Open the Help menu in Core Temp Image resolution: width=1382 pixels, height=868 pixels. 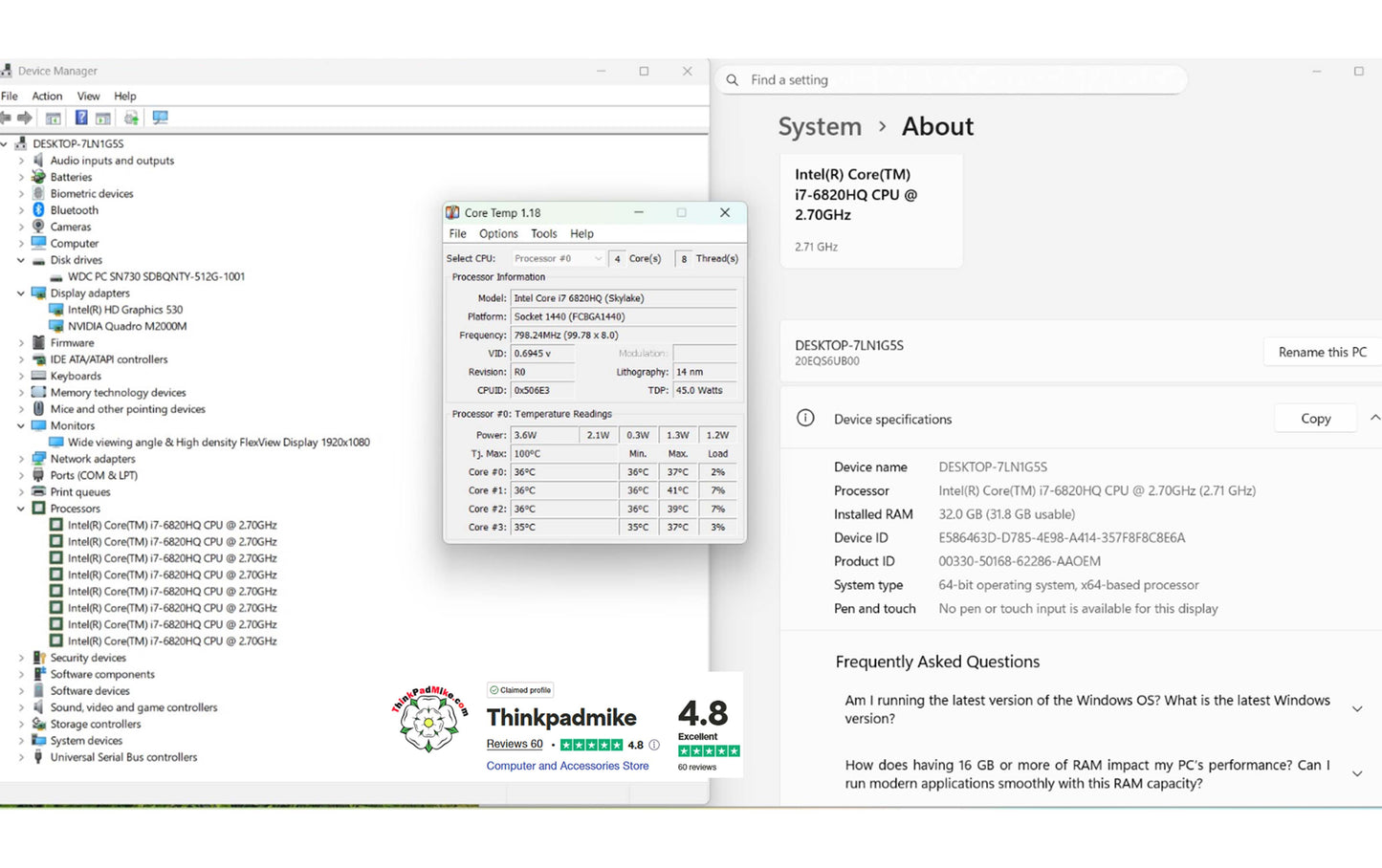(x=581, y=233)
